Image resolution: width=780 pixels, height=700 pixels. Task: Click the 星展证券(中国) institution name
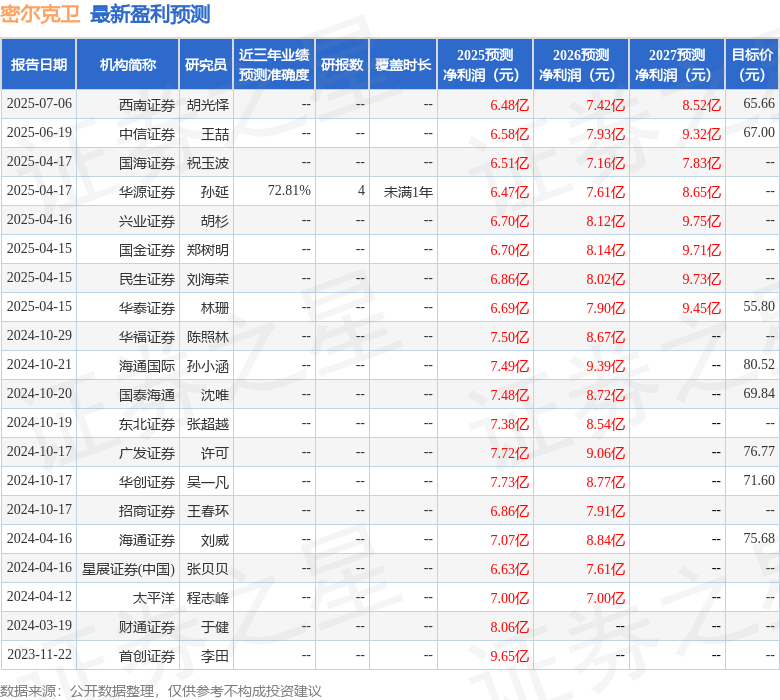(128, 569)
